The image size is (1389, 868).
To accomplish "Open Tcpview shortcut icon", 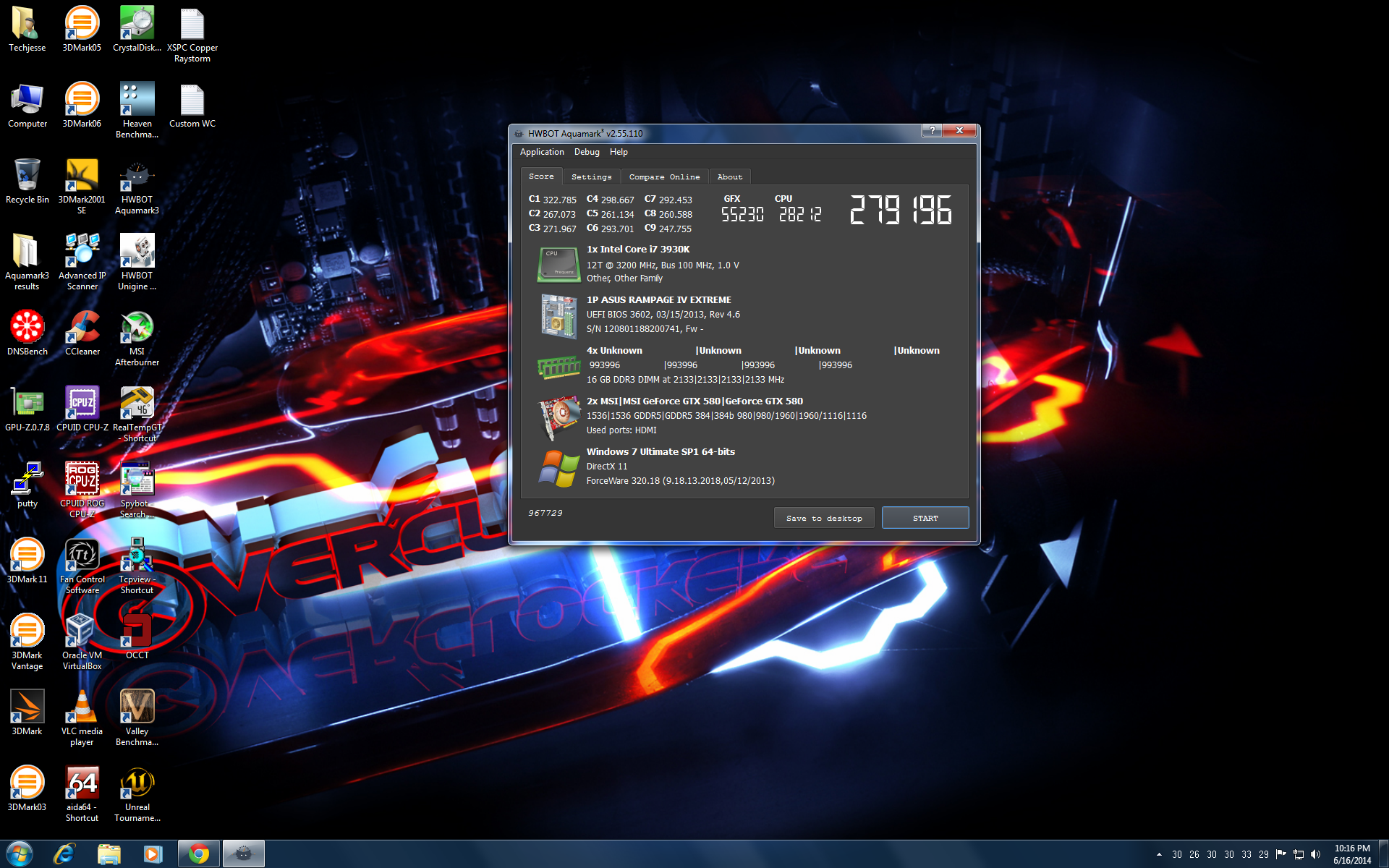I will pyautogui.click(x=137, y=566).
